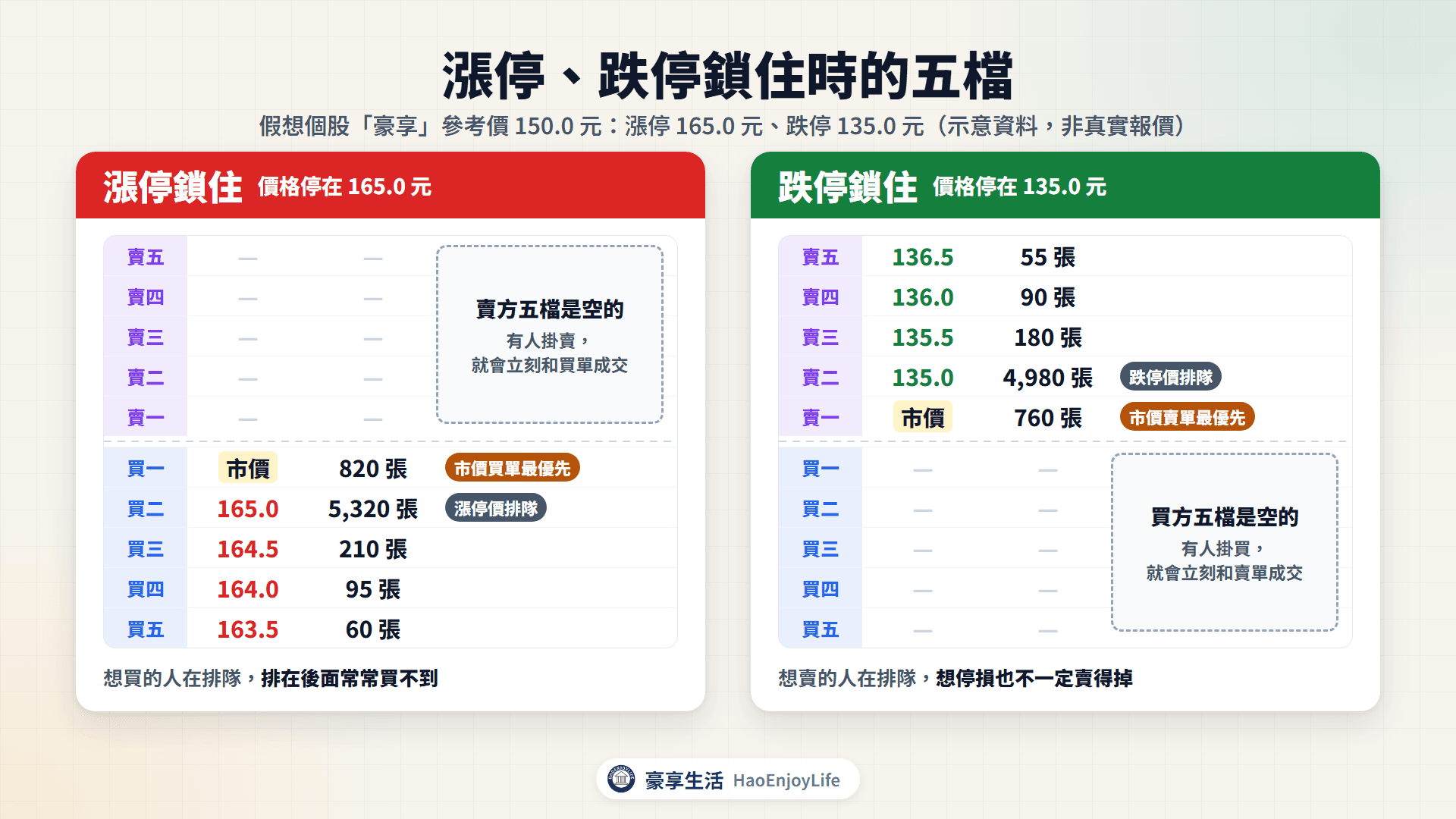Click the 漲停鎖住 red header title

[x=173, y=187]
